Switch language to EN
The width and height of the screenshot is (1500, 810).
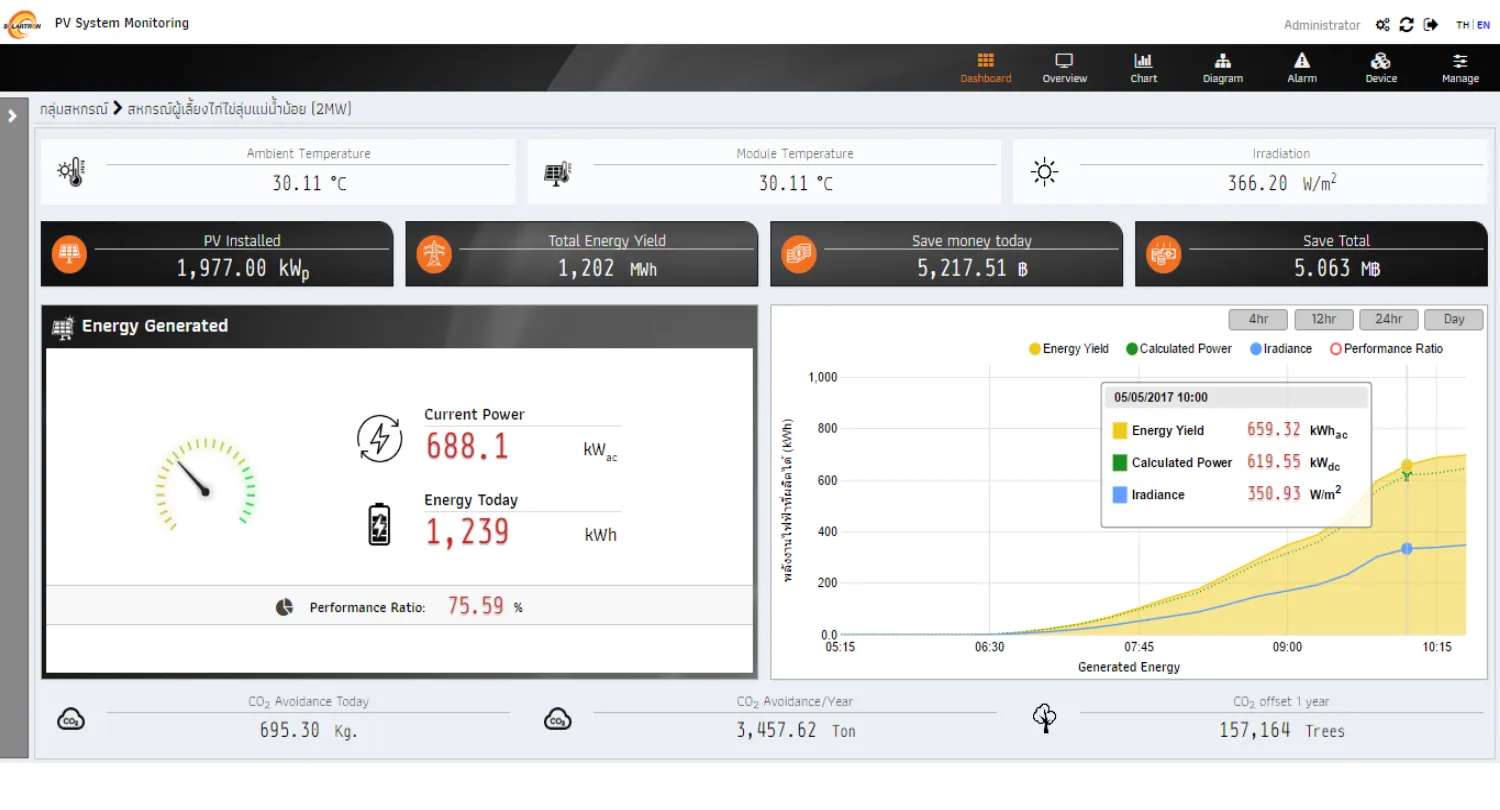(1483, 25)
